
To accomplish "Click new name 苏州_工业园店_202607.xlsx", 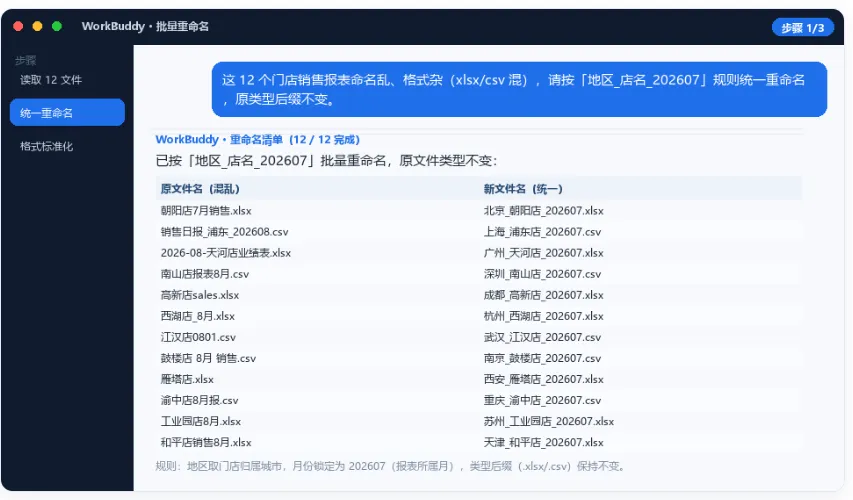I will (549, 422).
